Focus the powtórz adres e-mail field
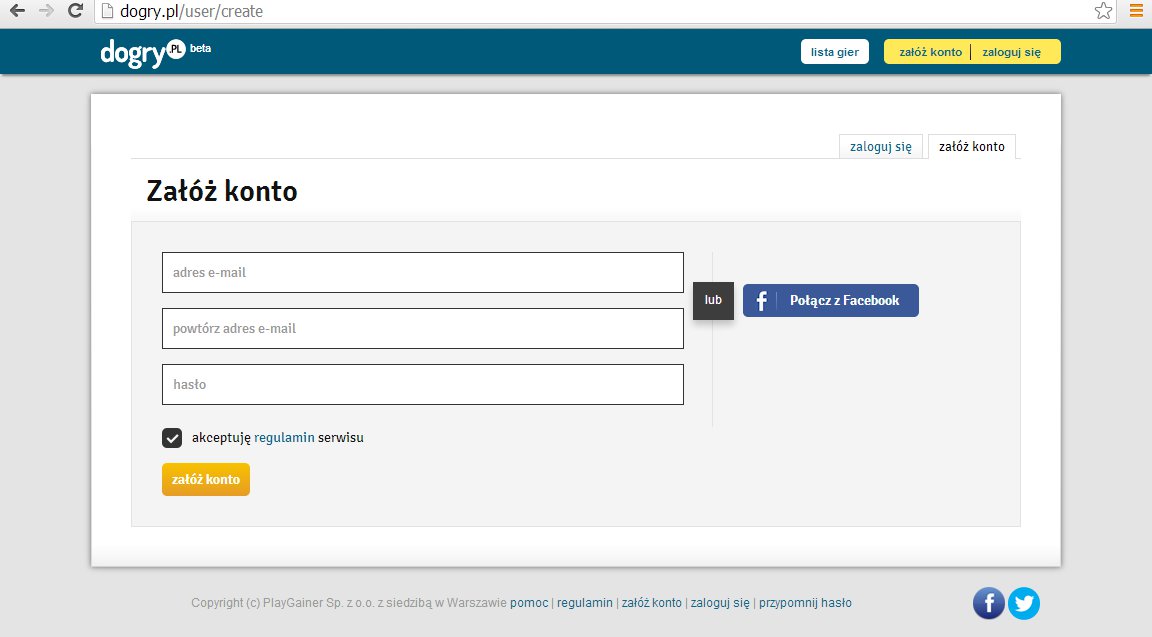 [x=422, y=328]
